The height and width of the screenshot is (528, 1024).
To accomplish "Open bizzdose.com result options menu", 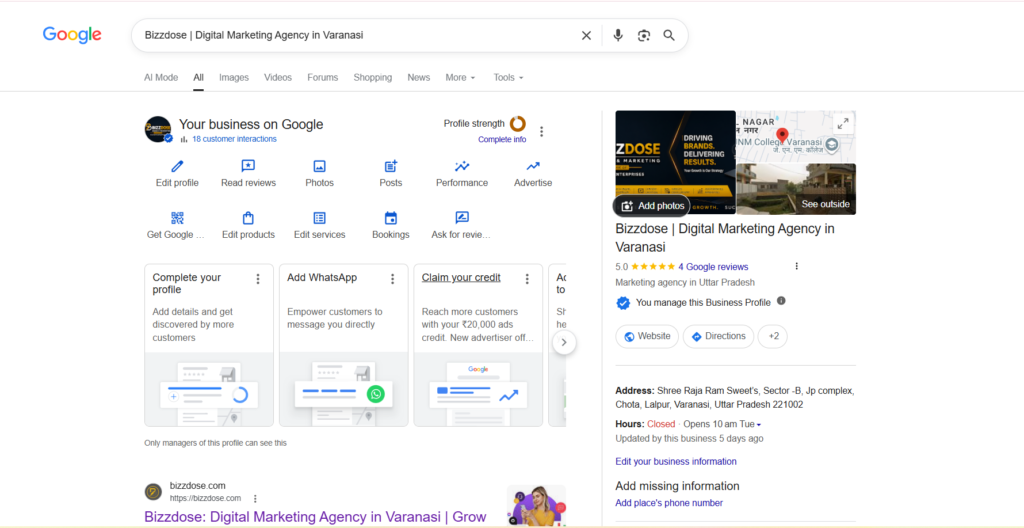I will tap(255, 499).
